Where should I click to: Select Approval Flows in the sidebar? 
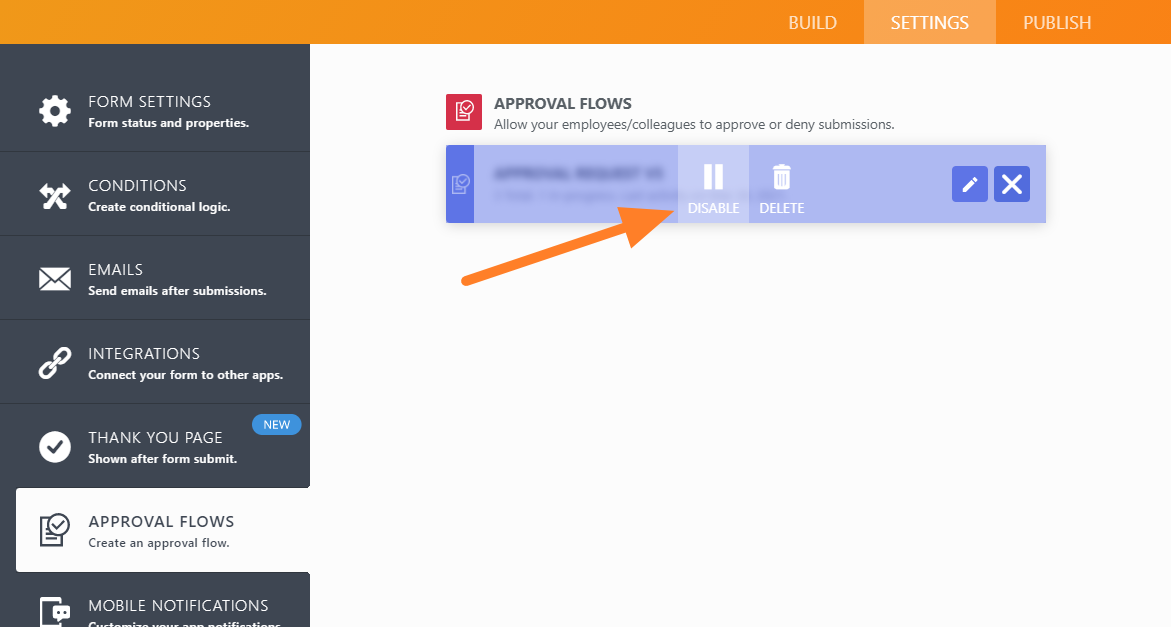point(163,530)
